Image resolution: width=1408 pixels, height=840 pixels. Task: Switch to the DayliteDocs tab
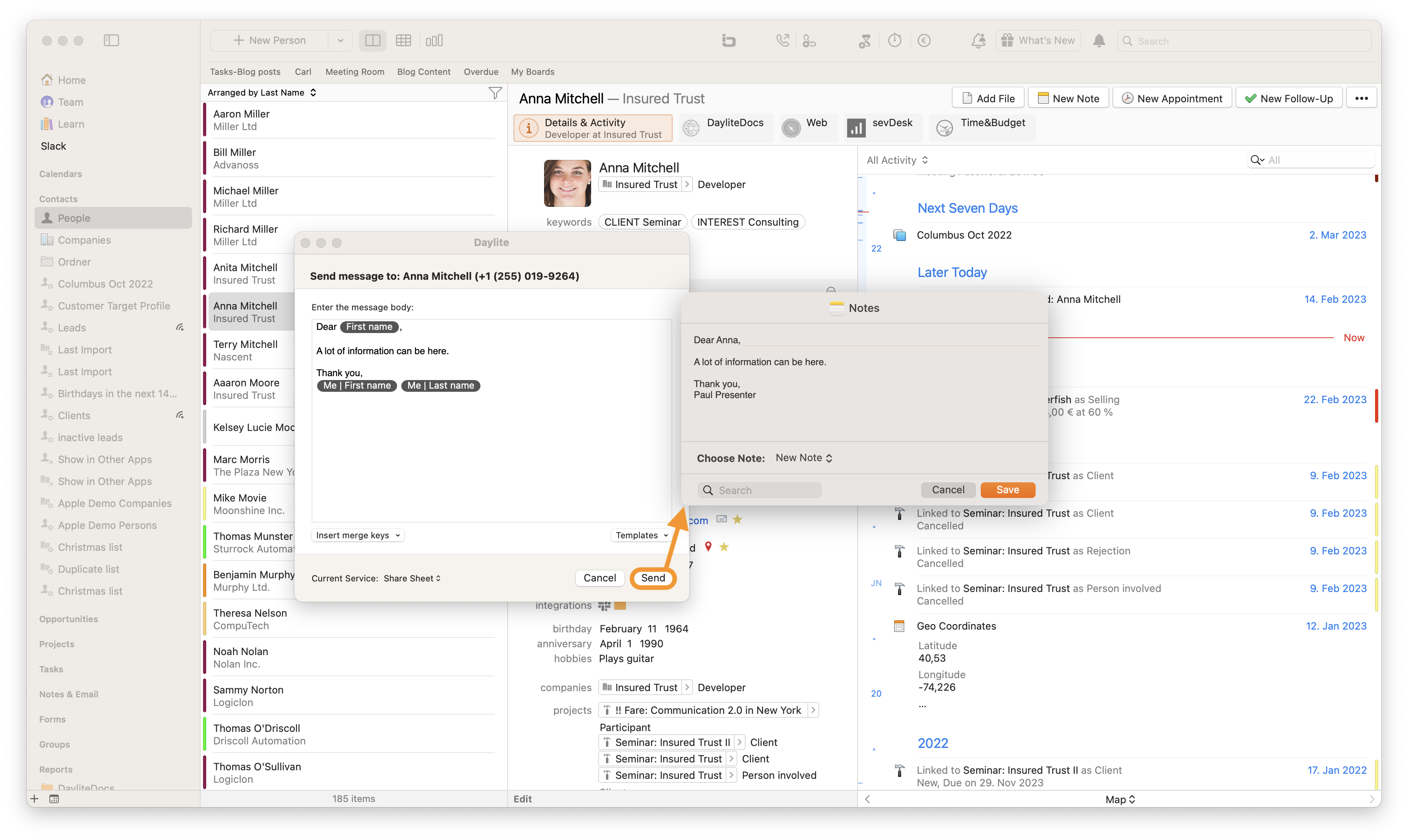(725, 127)
